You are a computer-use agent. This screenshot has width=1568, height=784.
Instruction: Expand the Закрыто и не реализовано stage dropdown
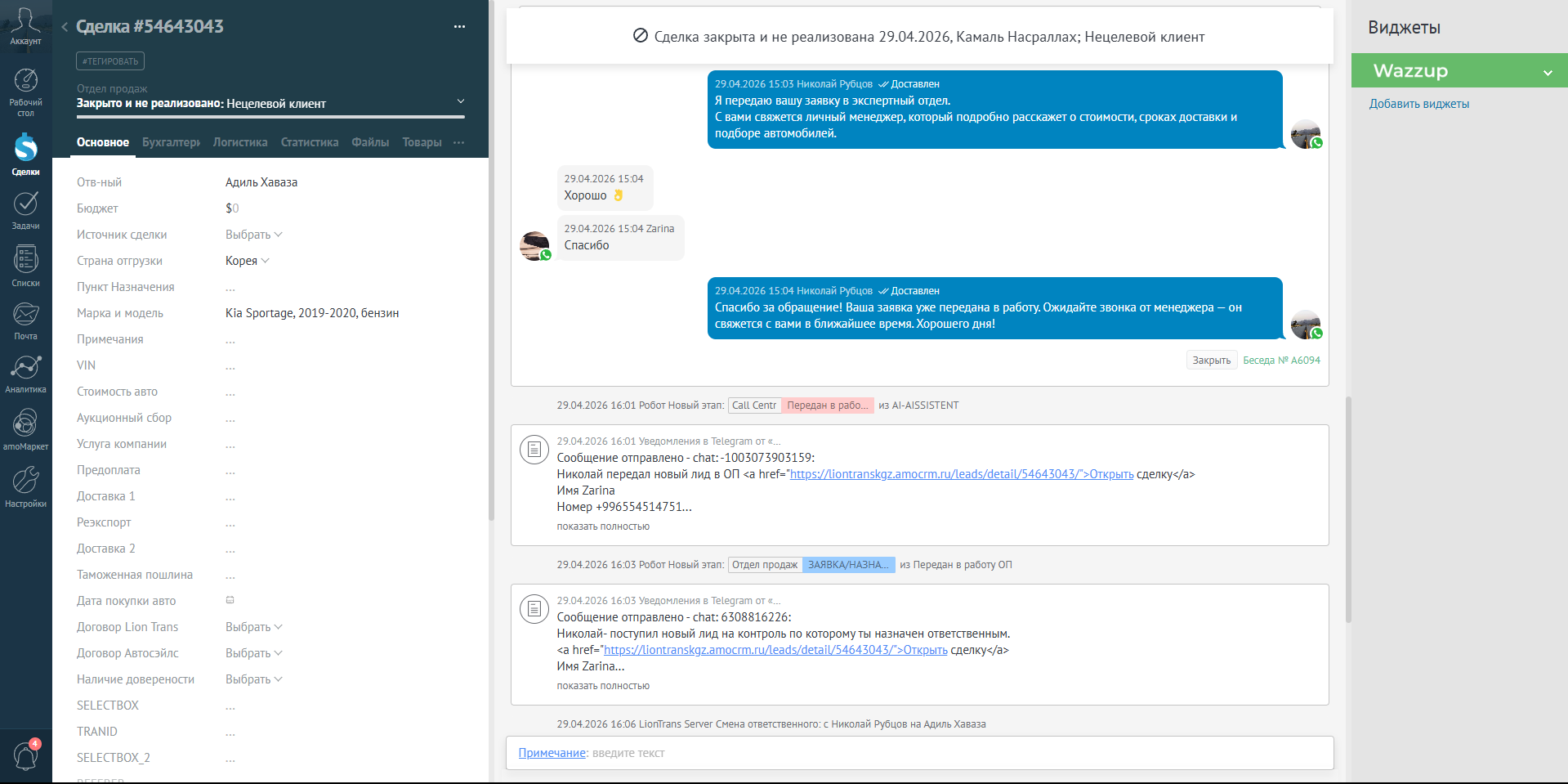(461, 101)
